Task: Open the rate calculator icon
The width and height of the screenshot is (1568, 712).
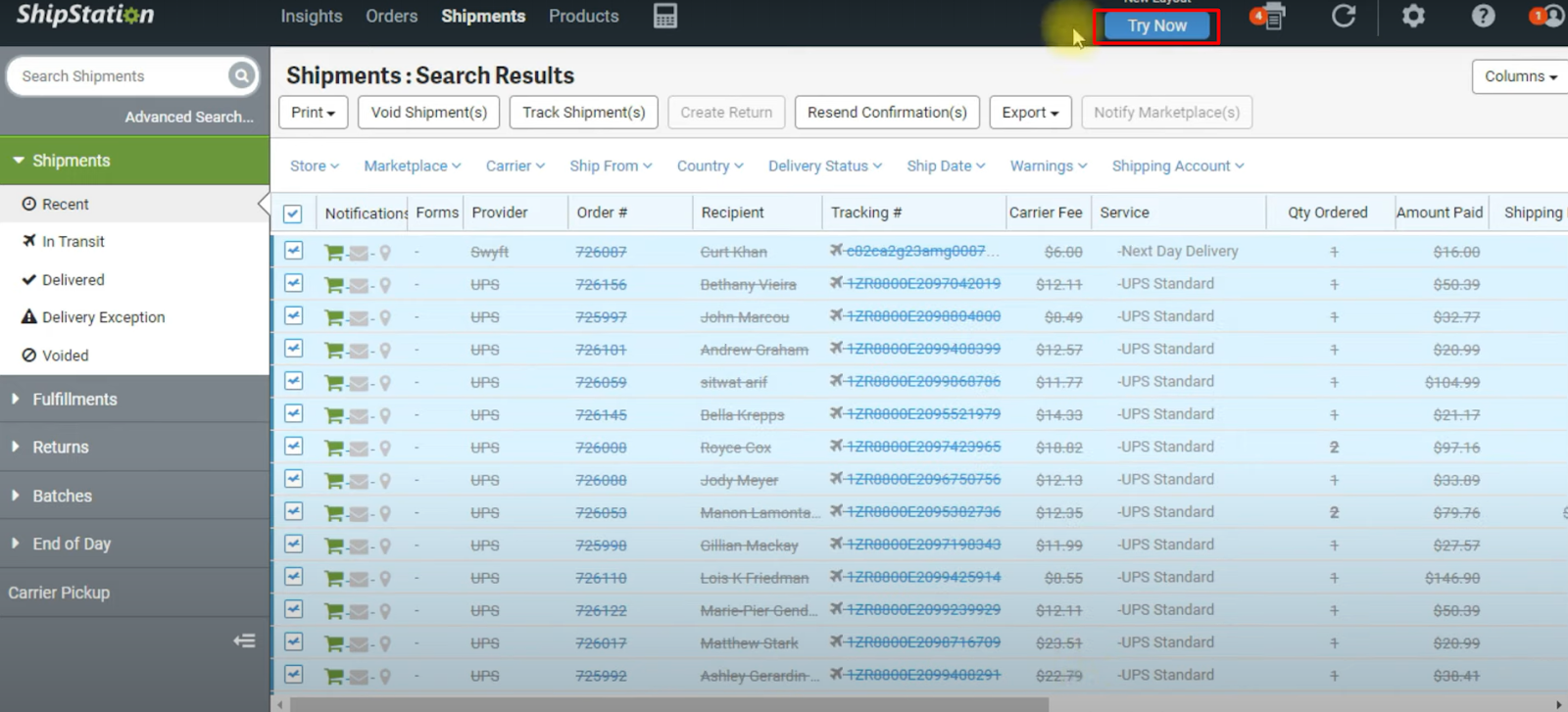Action: [665, 16]
